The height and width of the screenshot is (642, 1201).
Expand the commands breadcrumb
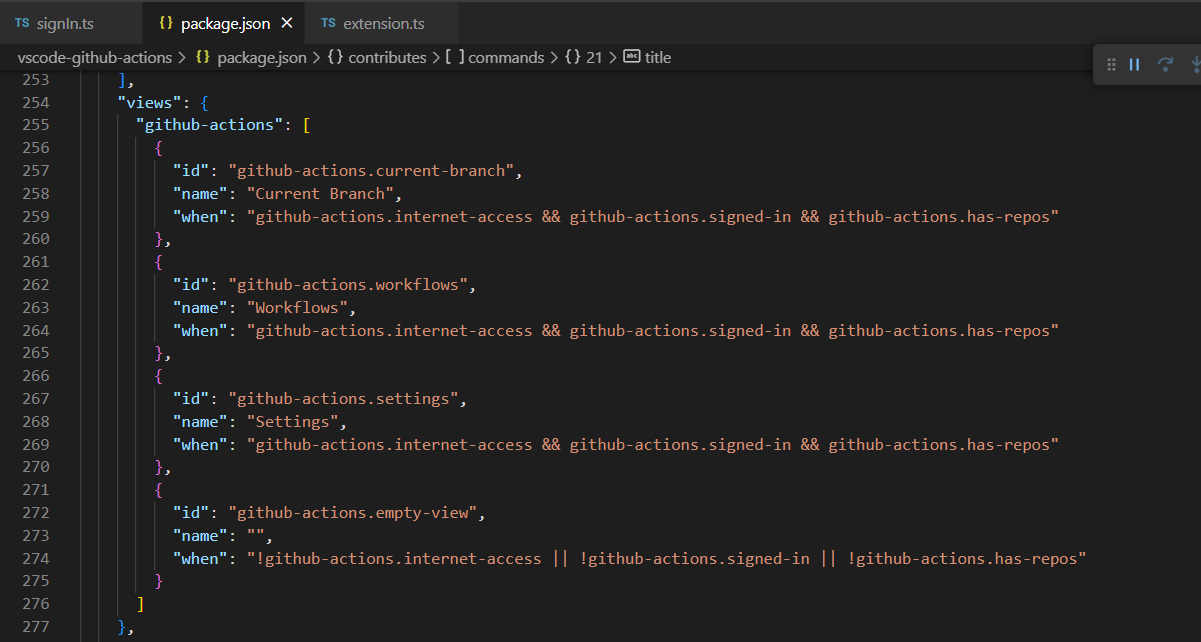pyautogui.click(x=496, y=57)
